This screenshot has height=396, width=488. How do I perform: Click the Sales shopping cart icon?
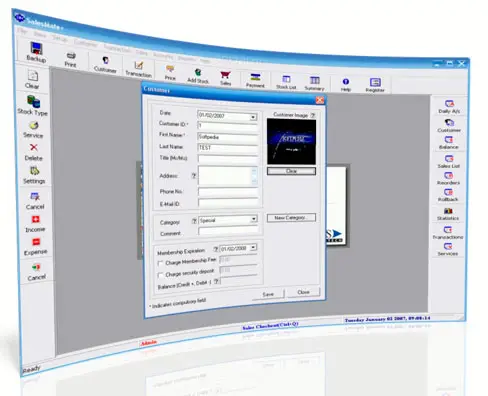(x=225, y=75)
